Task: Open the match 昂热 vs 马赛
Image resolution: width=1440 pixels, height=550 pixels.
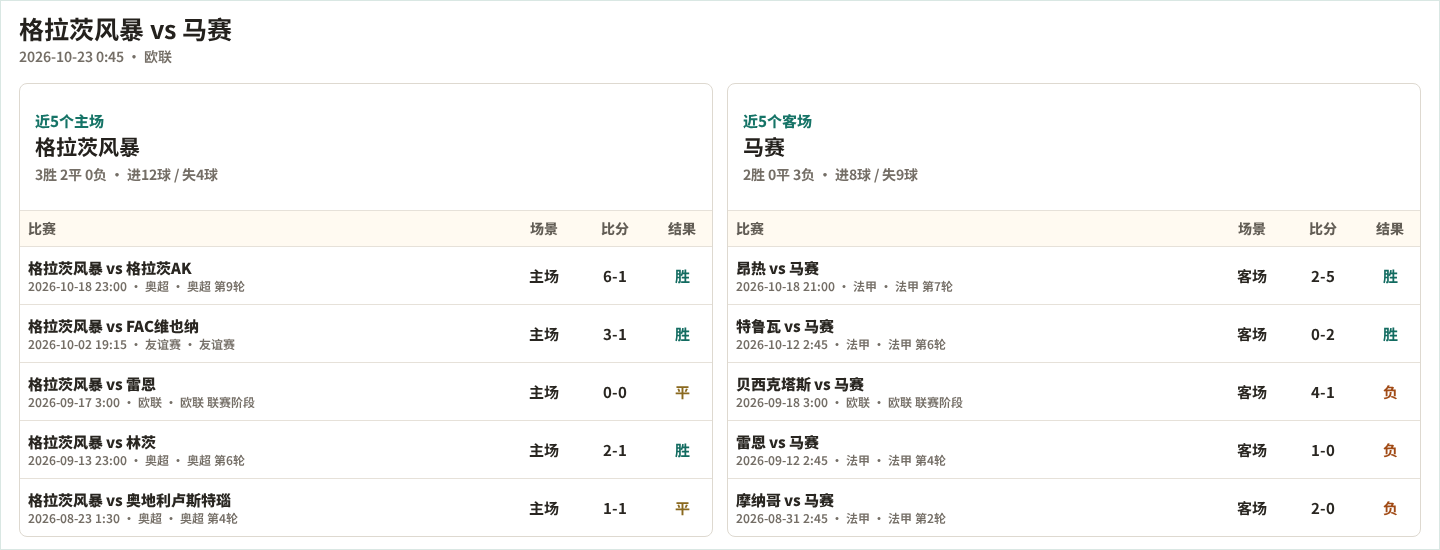Action: tap(778, 268)
